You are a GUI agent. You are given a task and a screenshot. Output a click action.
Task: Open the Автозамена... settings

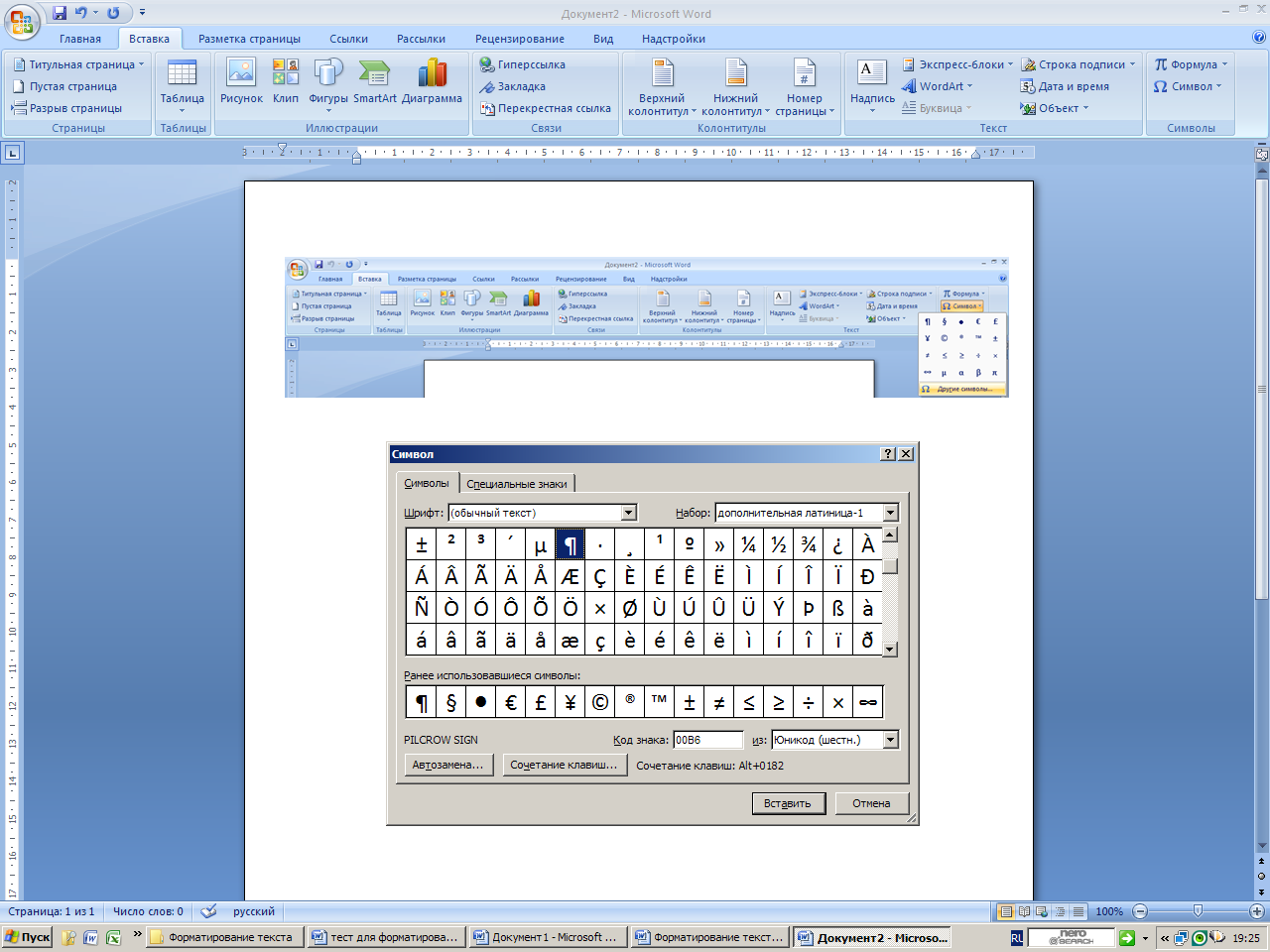447,765
